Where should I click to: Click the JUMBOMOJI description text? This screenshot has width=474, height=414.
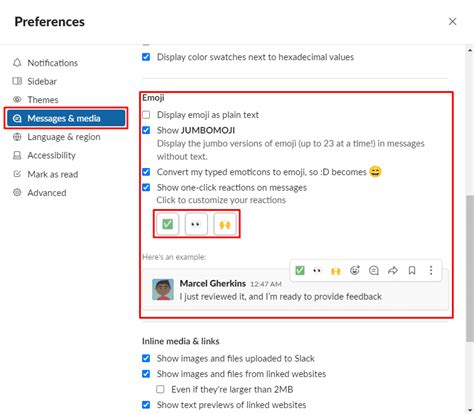[290, 150]
